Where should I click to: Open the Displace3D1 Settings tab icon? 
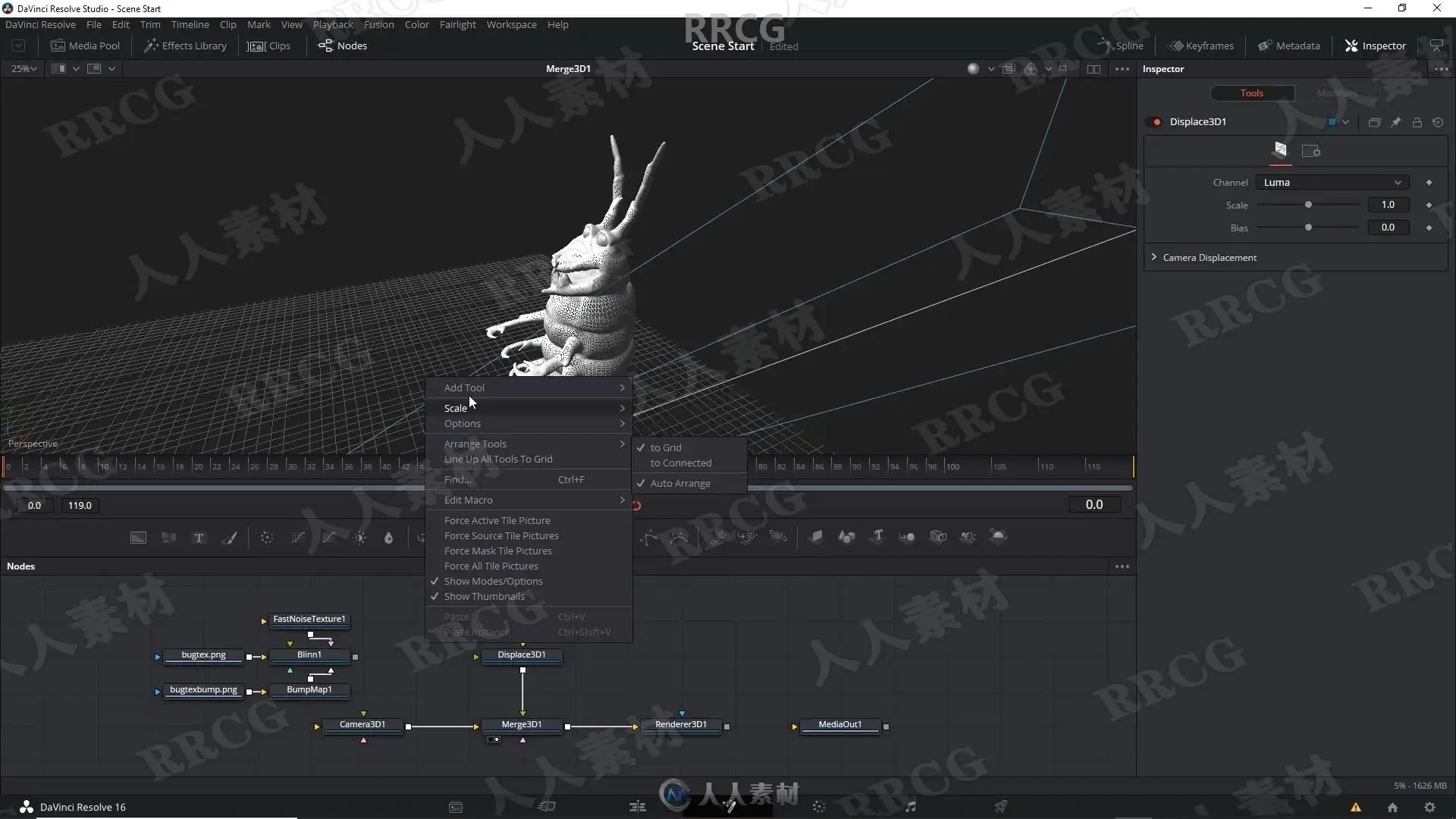pyautogui.click(x=1311, y=151)
